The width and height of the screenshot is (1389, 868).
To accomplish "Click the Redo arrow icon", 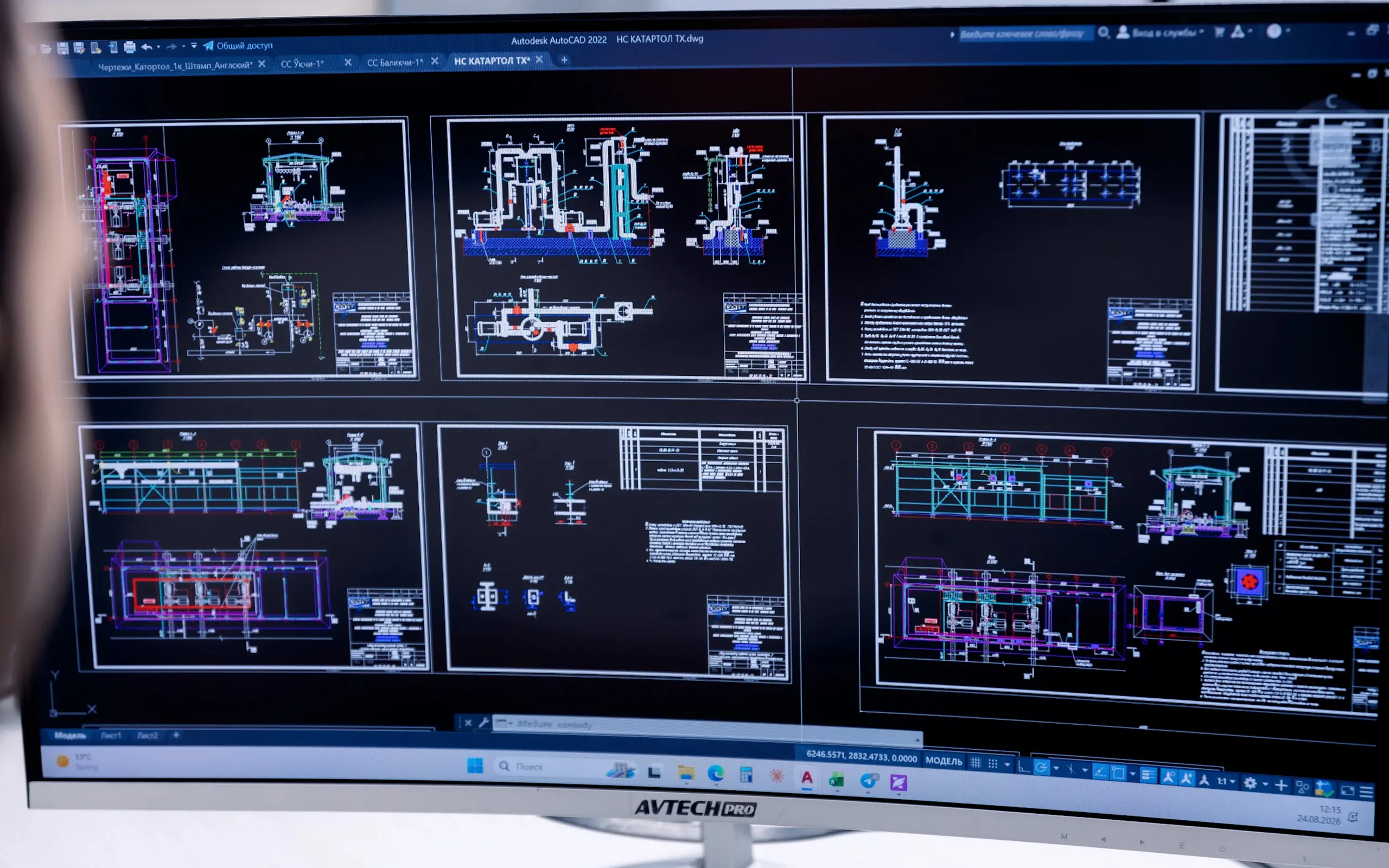I will [171, 47].
